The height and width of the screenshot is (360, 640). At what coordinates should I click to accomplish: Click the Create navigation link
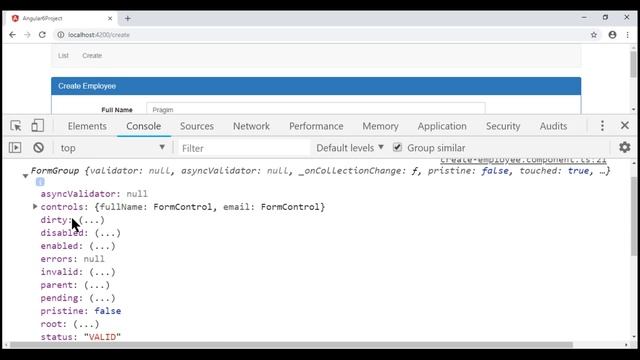coord(92,56)
